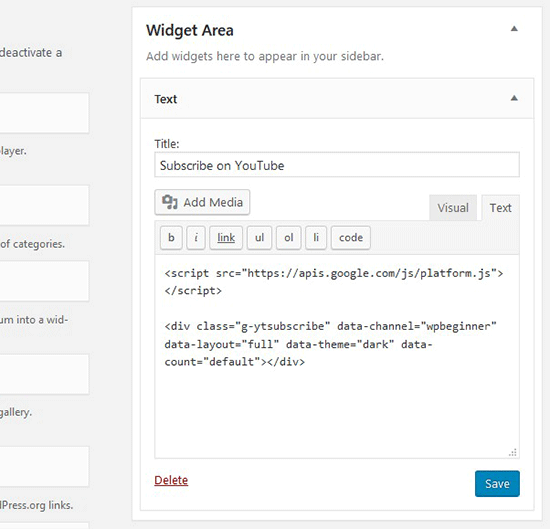Click the div g-ytsubscribe code line

330,326
